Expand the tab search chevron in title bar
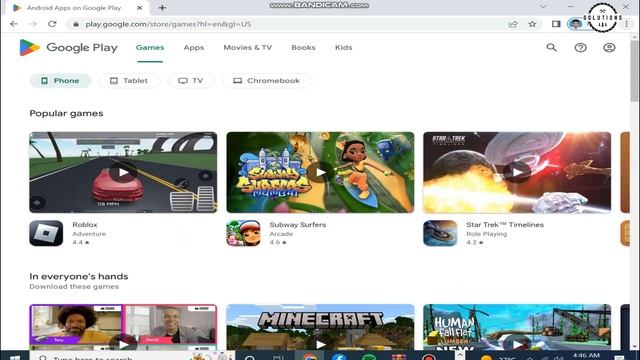This screenshot has height=360, width=640. [x=543, y=7]
